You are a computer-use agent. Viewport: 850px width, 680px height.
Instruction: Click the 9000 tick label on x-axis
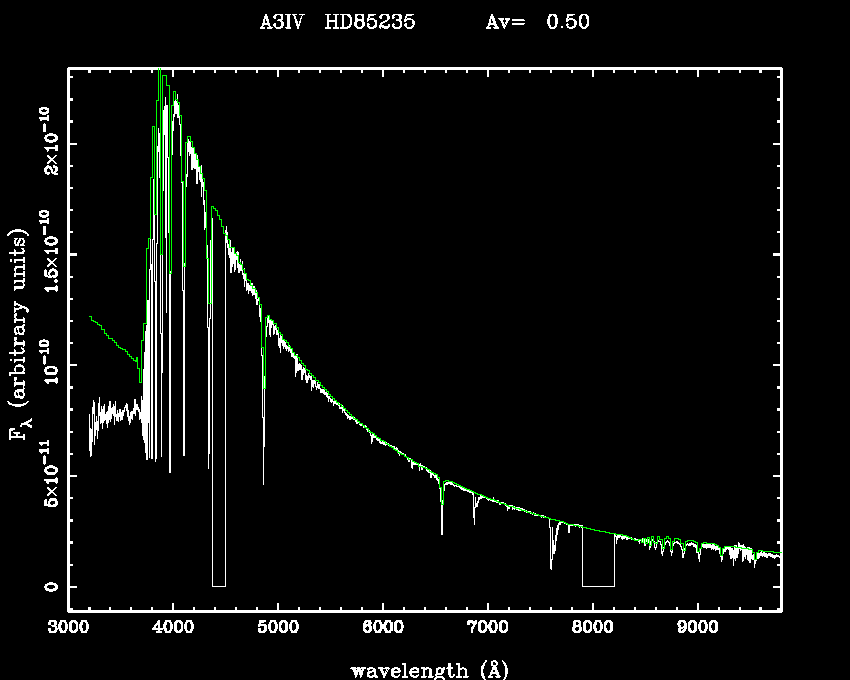coord(698,628)
